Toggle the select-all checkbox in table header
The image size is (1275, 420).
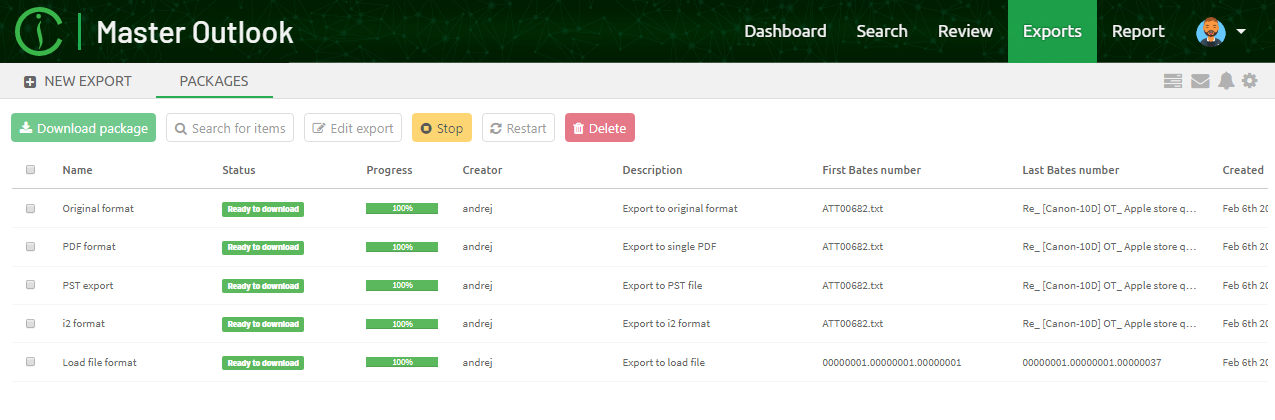(x=30, y=170)
